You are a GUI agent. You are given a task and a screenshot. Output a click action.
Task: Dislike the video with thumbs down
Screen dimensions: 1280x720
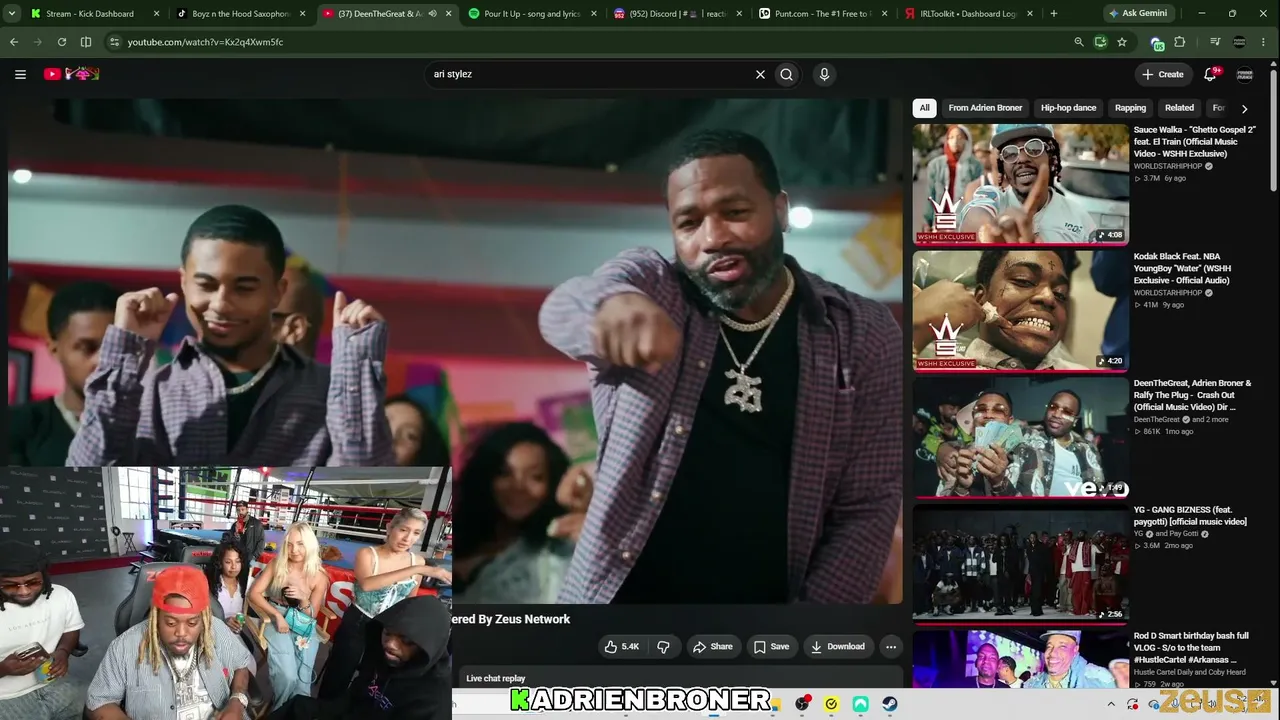click(x=663, y=647)
